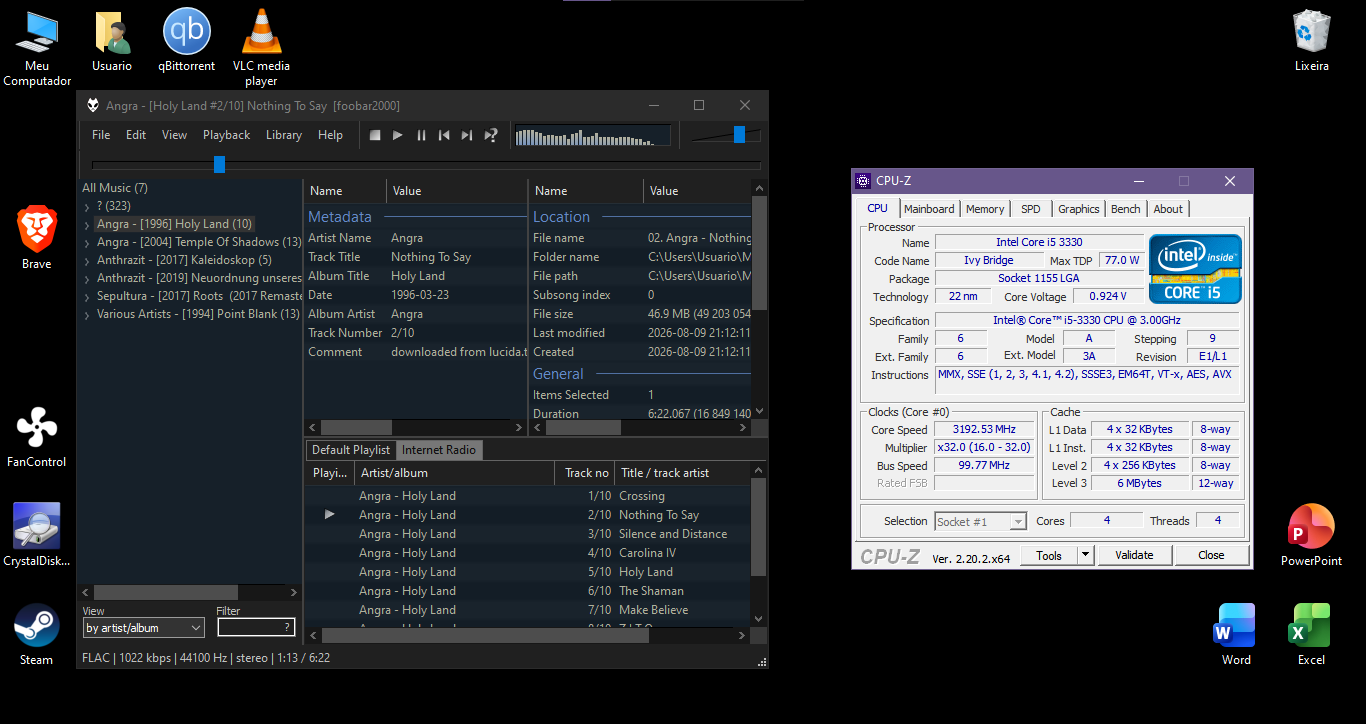This screenshot has height=724, width=1366.
Task: Expand Anthrazit - [2017] Kaleidoskop node
Action: (x=87, y=261)
